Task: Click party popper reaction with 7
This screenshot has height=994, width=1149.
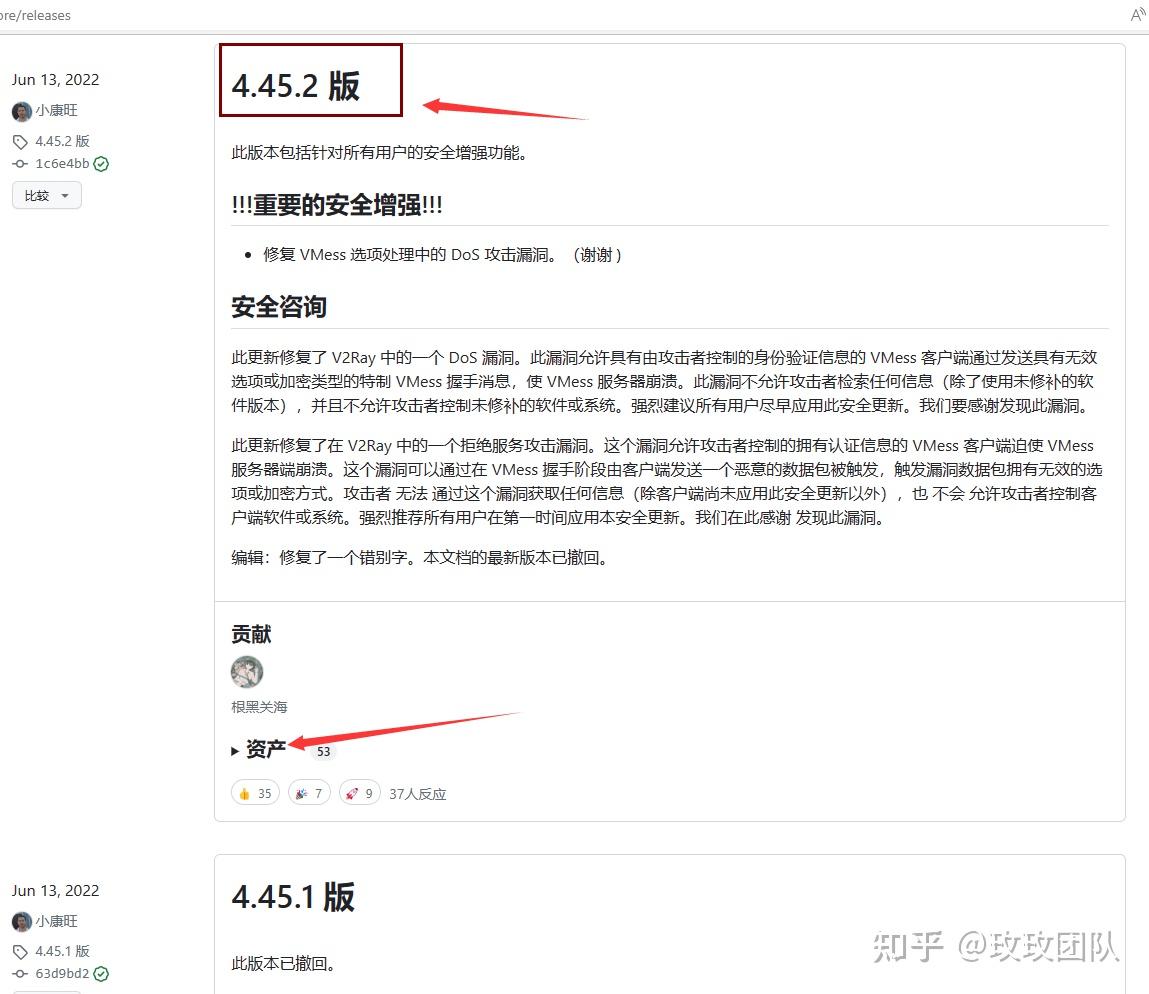Action: (309, 793)
